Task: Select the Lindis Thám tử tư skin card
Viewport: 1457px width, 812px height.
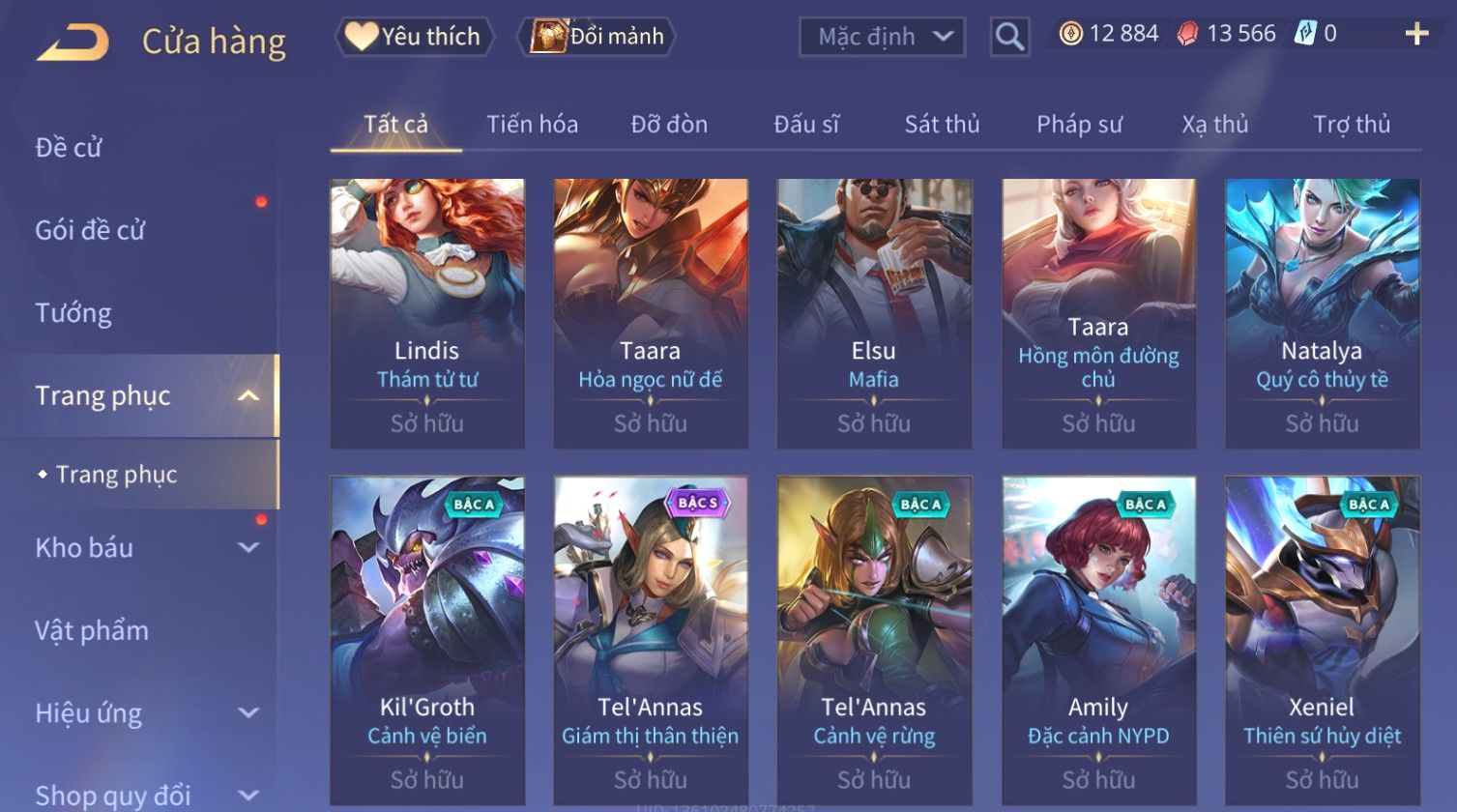Action: pos(427,313)
